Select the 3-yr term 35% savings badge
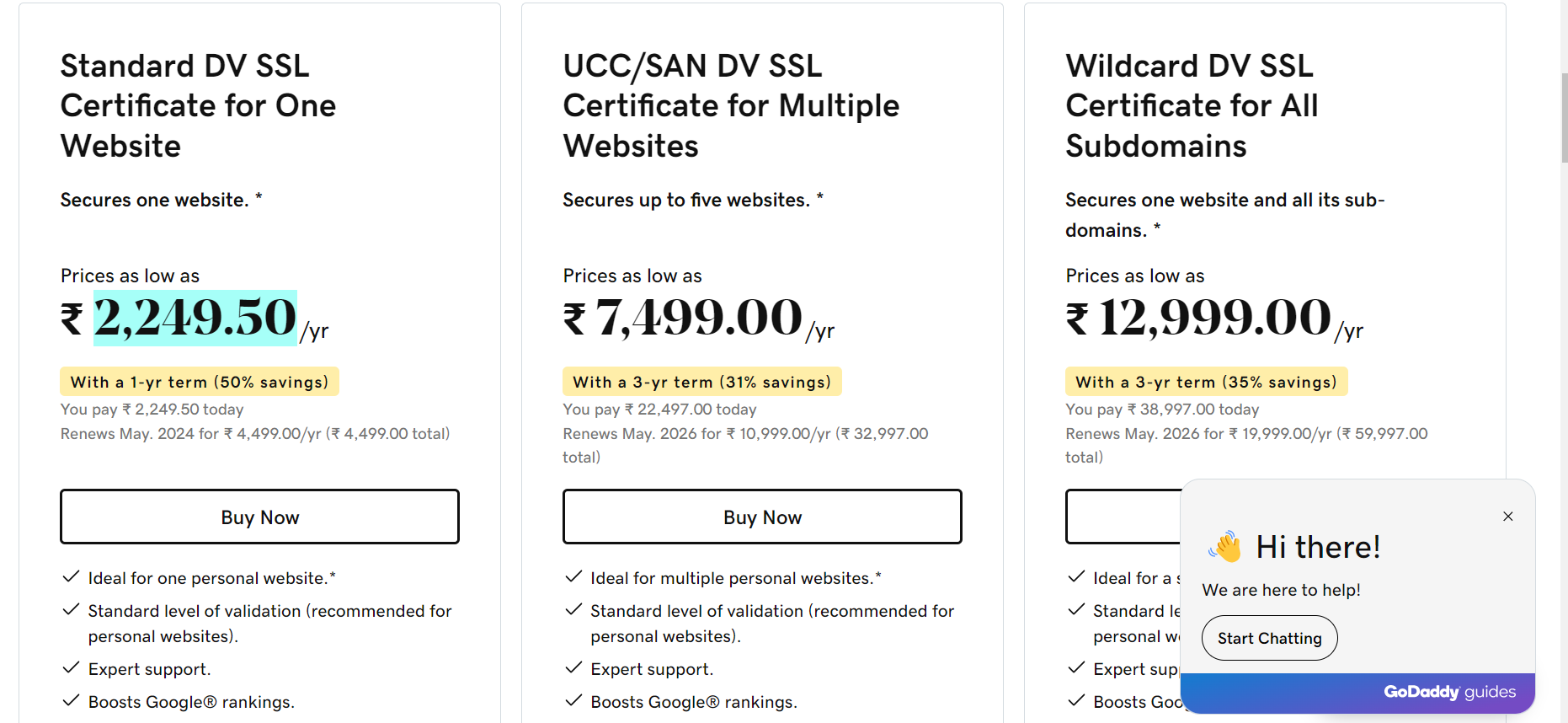Viewport: 1568px width, 723px height. (1206, 382)
